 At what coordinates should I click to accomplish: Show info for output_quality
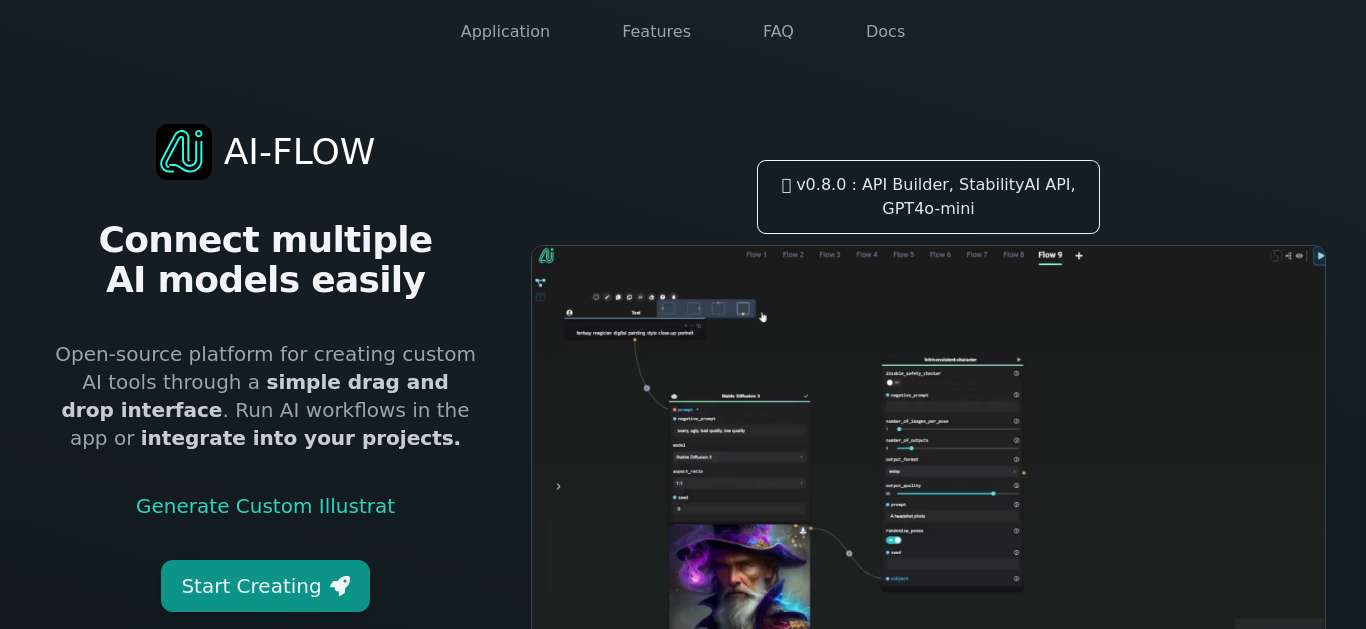click(x=1016, y=485)
